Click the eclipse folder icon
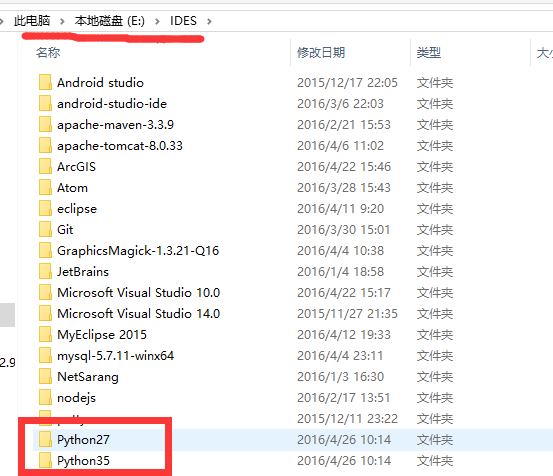 [45, 208]
